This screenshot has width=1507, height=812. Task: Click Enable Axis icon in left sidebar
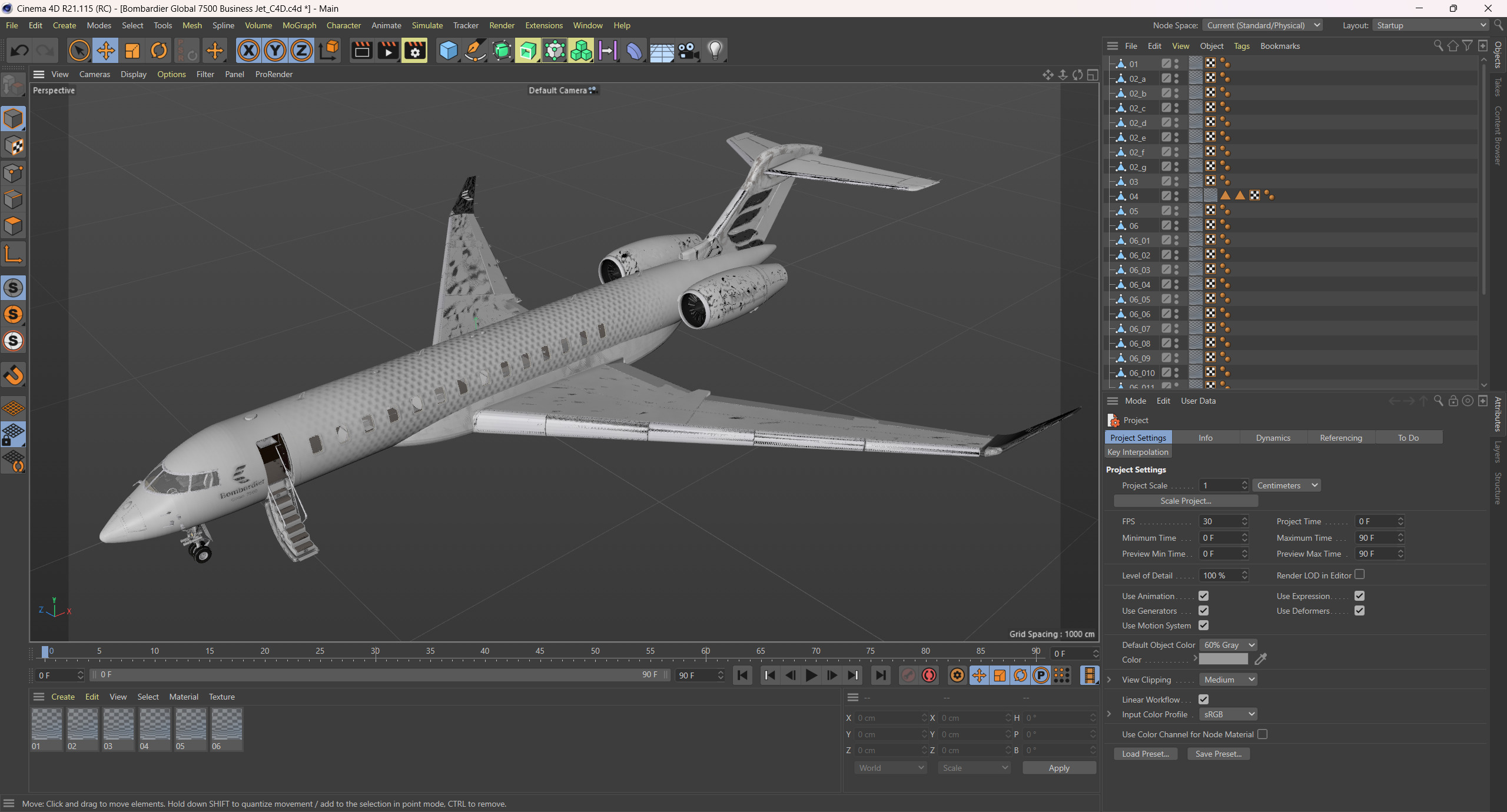click(x=14, y=254)
